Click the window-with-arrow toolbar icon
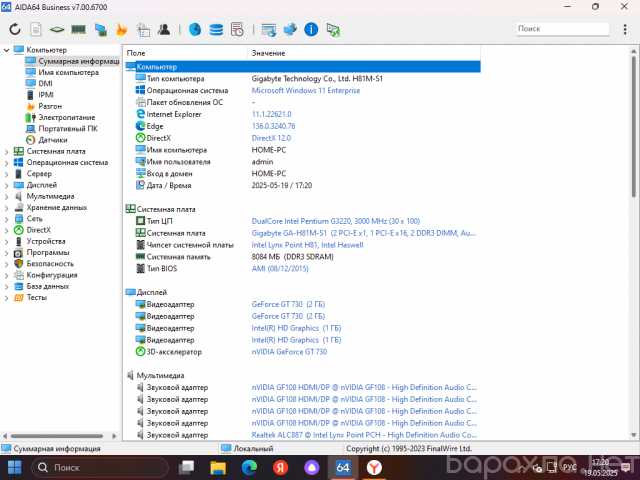The height and width of the screenshot is (480, 640). (x=269, y=30)
